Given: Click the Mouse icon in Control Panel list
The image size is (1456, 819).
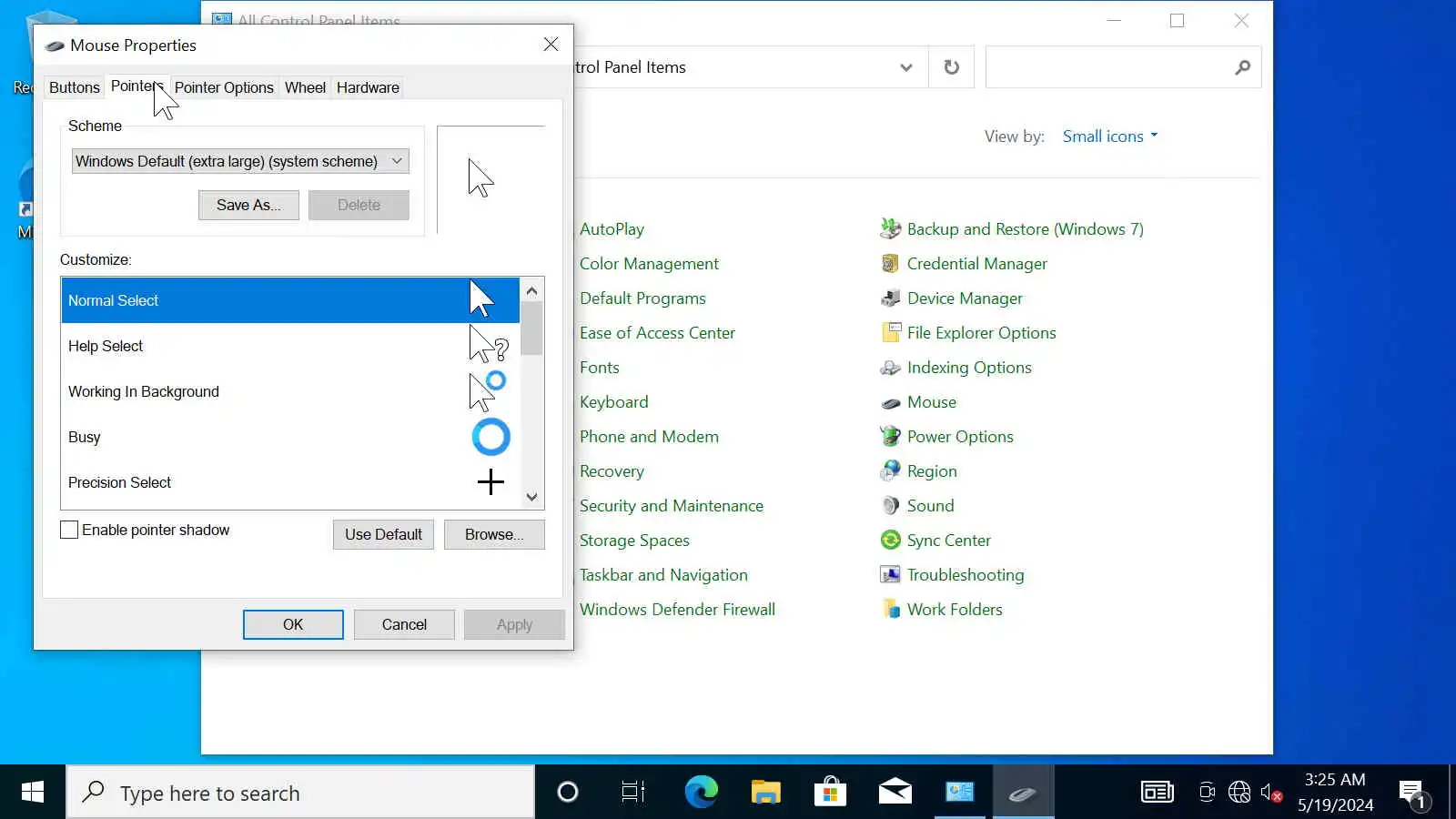Looking at the screenshot, I should pyautogui.click(x=890, y=402).
